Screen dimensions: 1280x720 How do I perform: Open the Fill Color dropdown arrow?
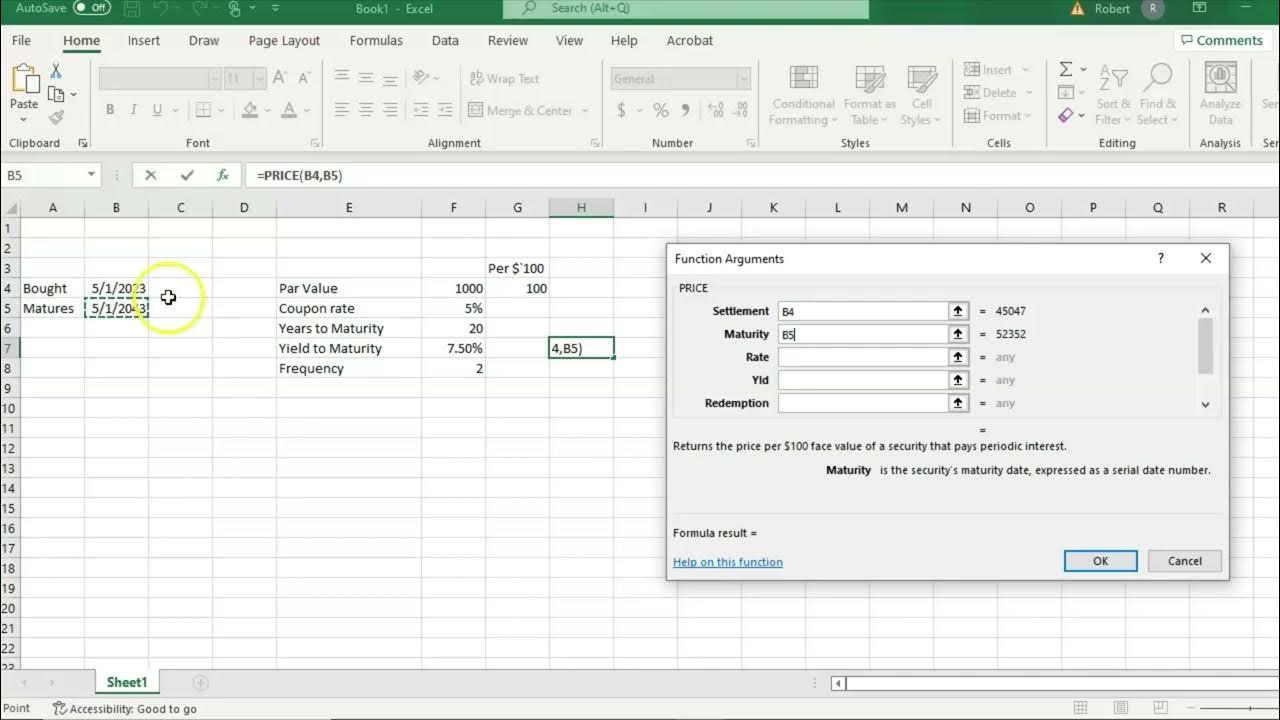tap(266, 111)
